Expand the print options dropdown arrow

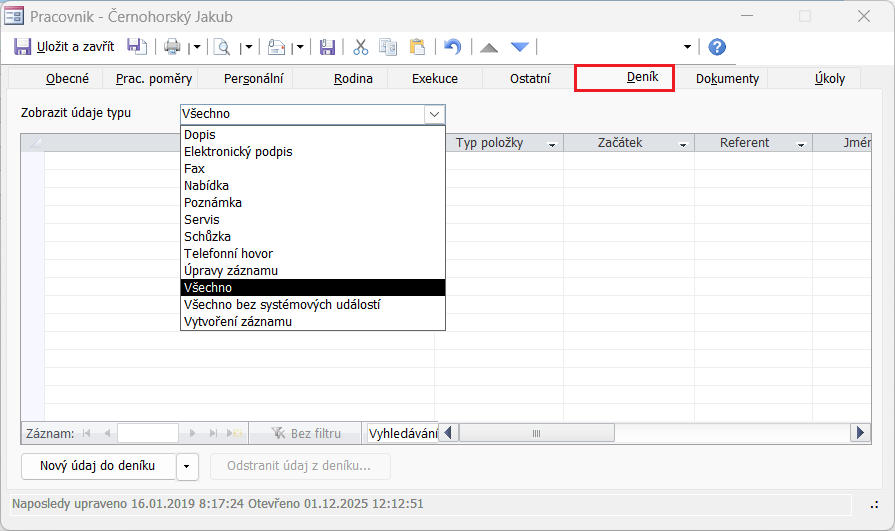195,47
